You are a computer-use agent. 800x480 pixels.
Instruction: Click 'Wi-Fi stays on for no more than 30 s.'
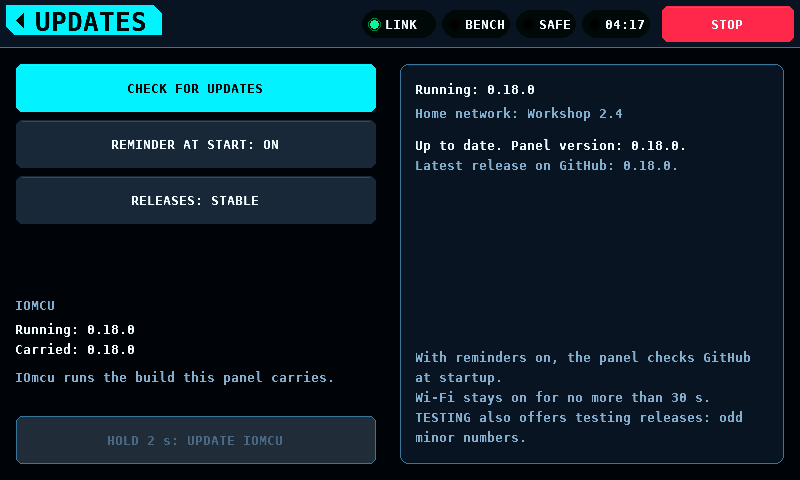pos(562,397)
